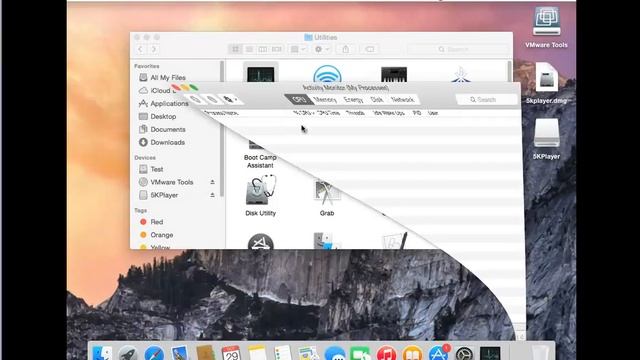Image resolution: width=640 pixels, height=360 pixels.
Task: Sort by Threads column in Activity Monitor
Action: click(x=355, y=113)
